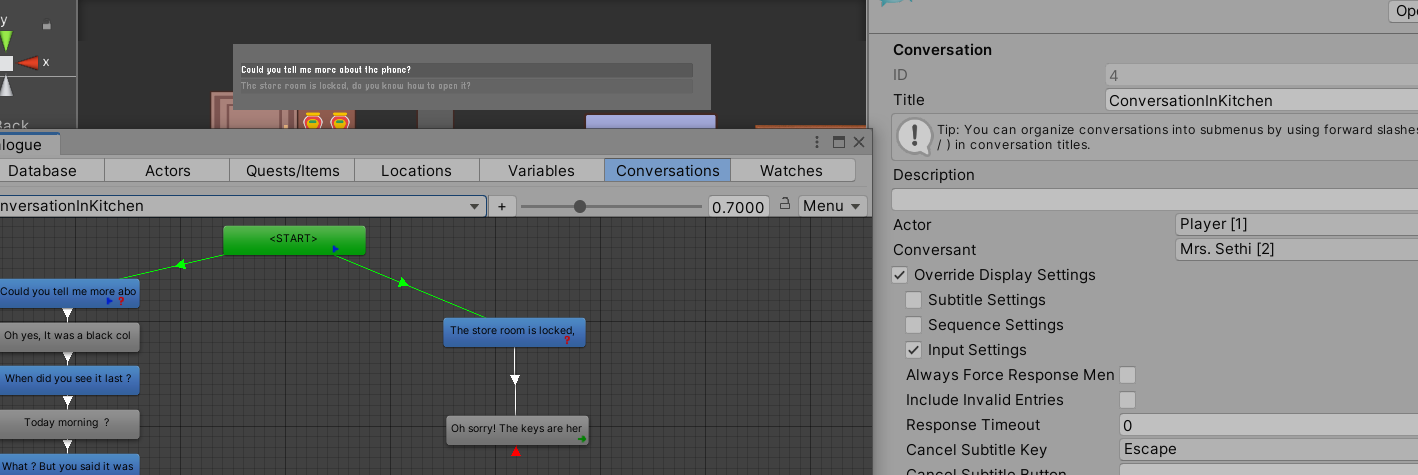The height and width of the screenshot is (475, 1418).
Task: Open the Quests/Items tab
Action: pos(292,170)
